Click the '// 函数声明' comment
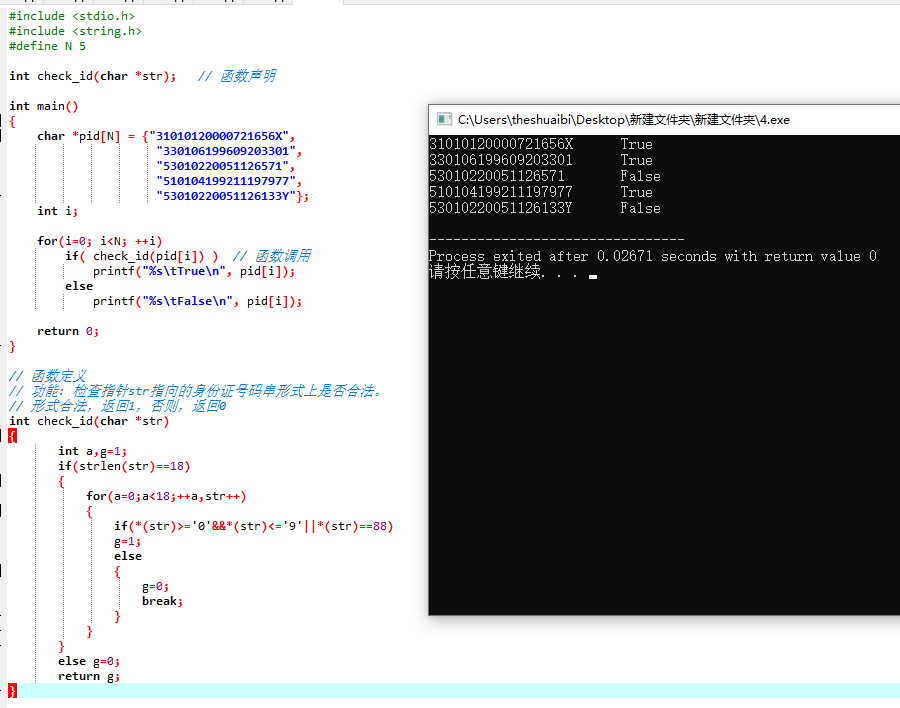The height and width of the screenshot is (708, 900). pyautogui.click(x=236, y=76)
